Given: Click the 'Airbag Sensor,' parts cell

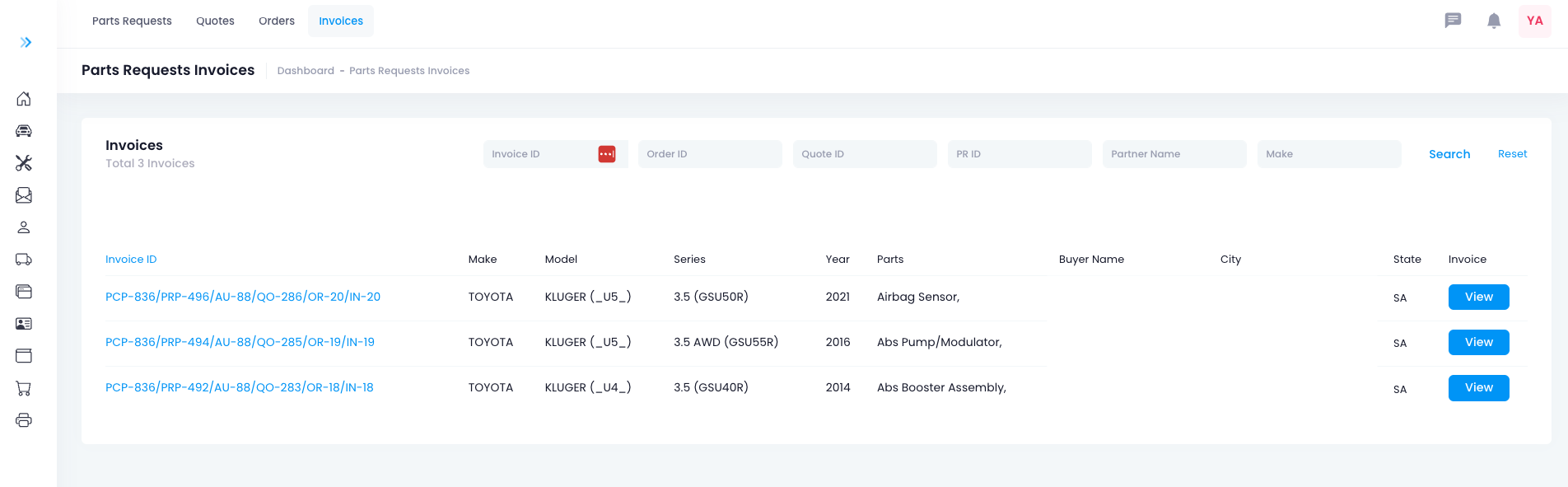Looking at the screenshot, I should pos(918,297).
